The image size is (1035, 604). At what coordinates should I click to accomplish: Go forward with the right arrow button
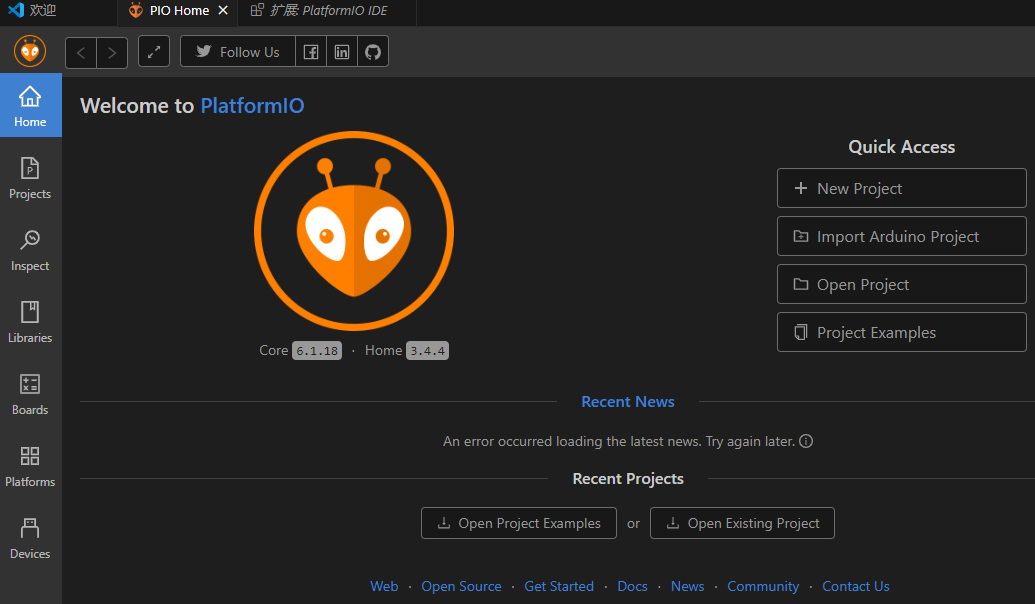coord(112,52)
